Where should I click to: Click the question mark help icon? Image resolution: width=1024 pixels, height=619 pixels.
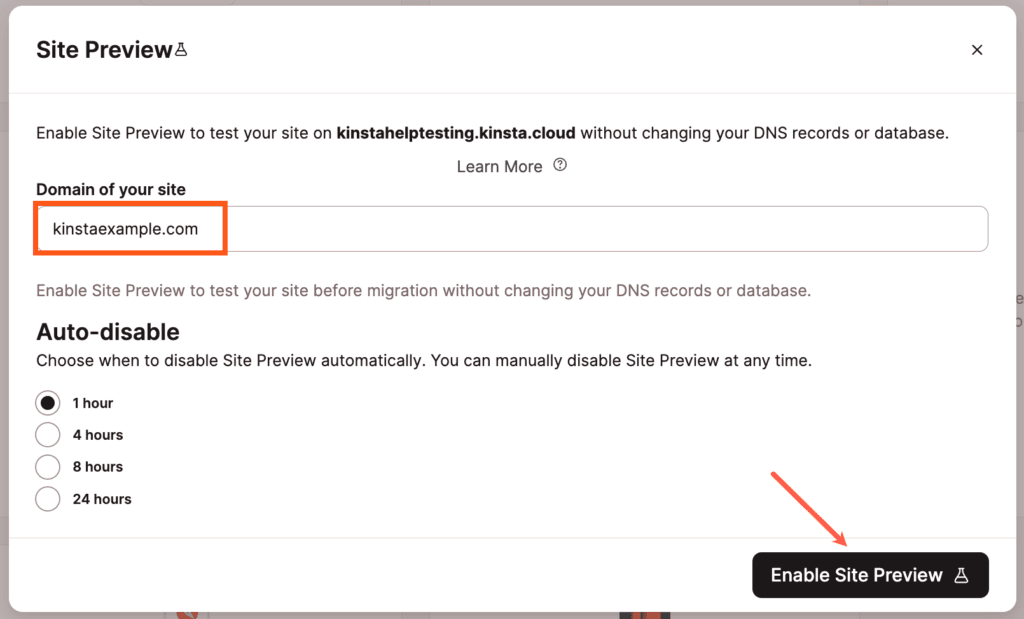(560, 166)
